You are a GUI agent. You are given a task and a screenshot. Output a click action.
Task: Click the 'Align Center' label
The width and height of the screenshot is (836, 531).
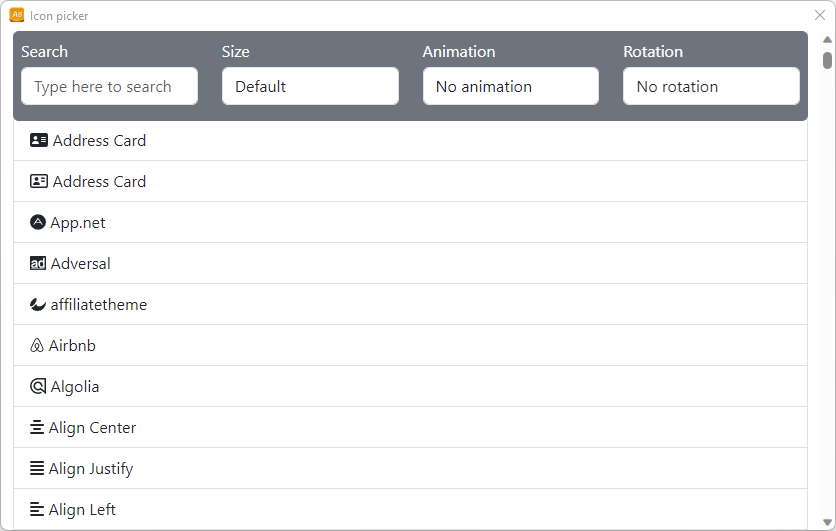(x=92, y=428)
